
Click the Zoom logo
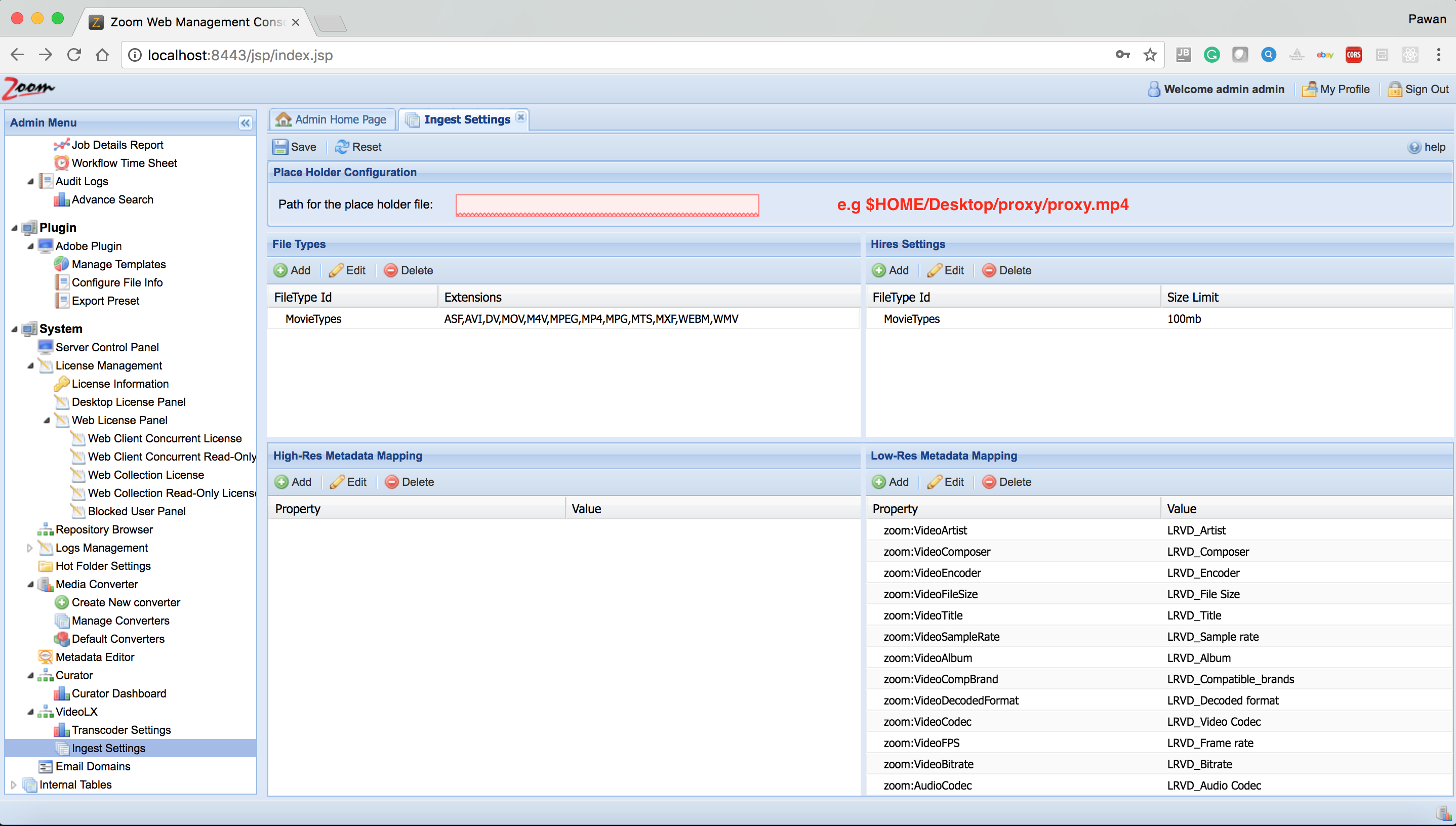click(29, 89)
